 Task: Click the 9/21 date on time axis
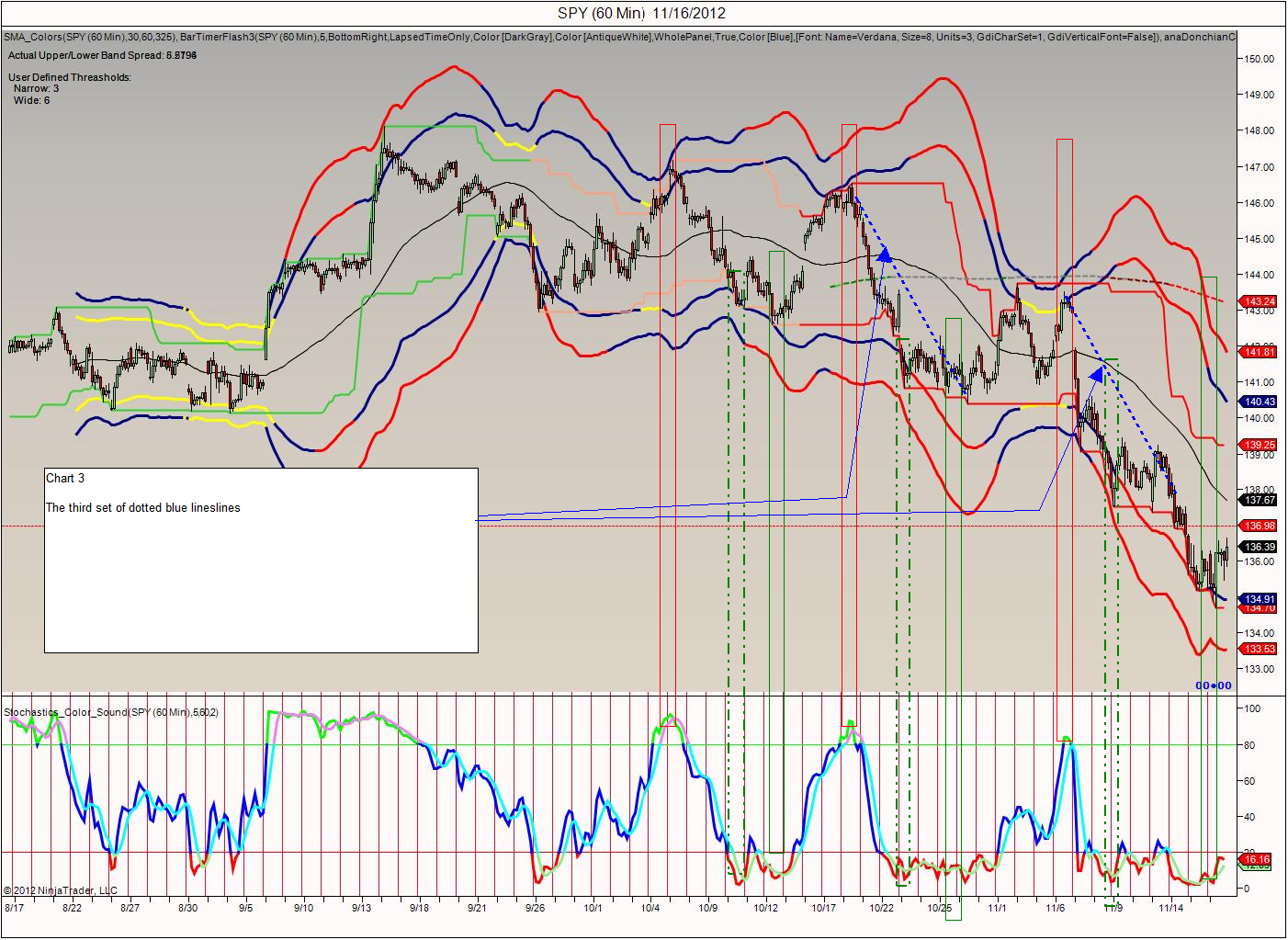click(x=478, y=908)
